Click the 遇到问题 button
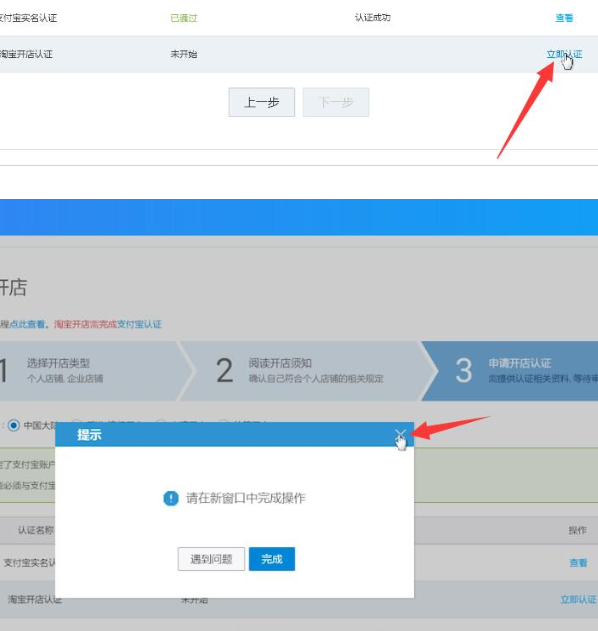598x631 pixels. (211, 559)
